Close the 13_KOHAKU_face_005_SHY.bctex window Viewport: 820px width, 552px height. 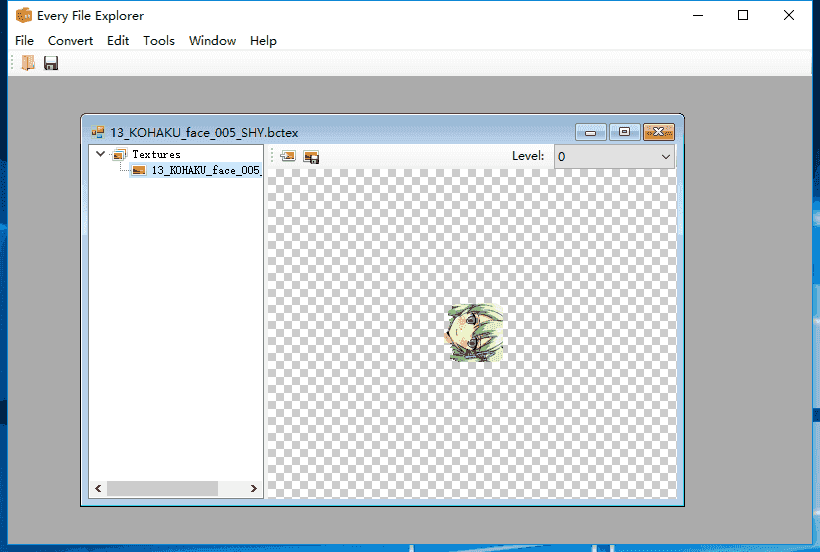coord(658,132)
